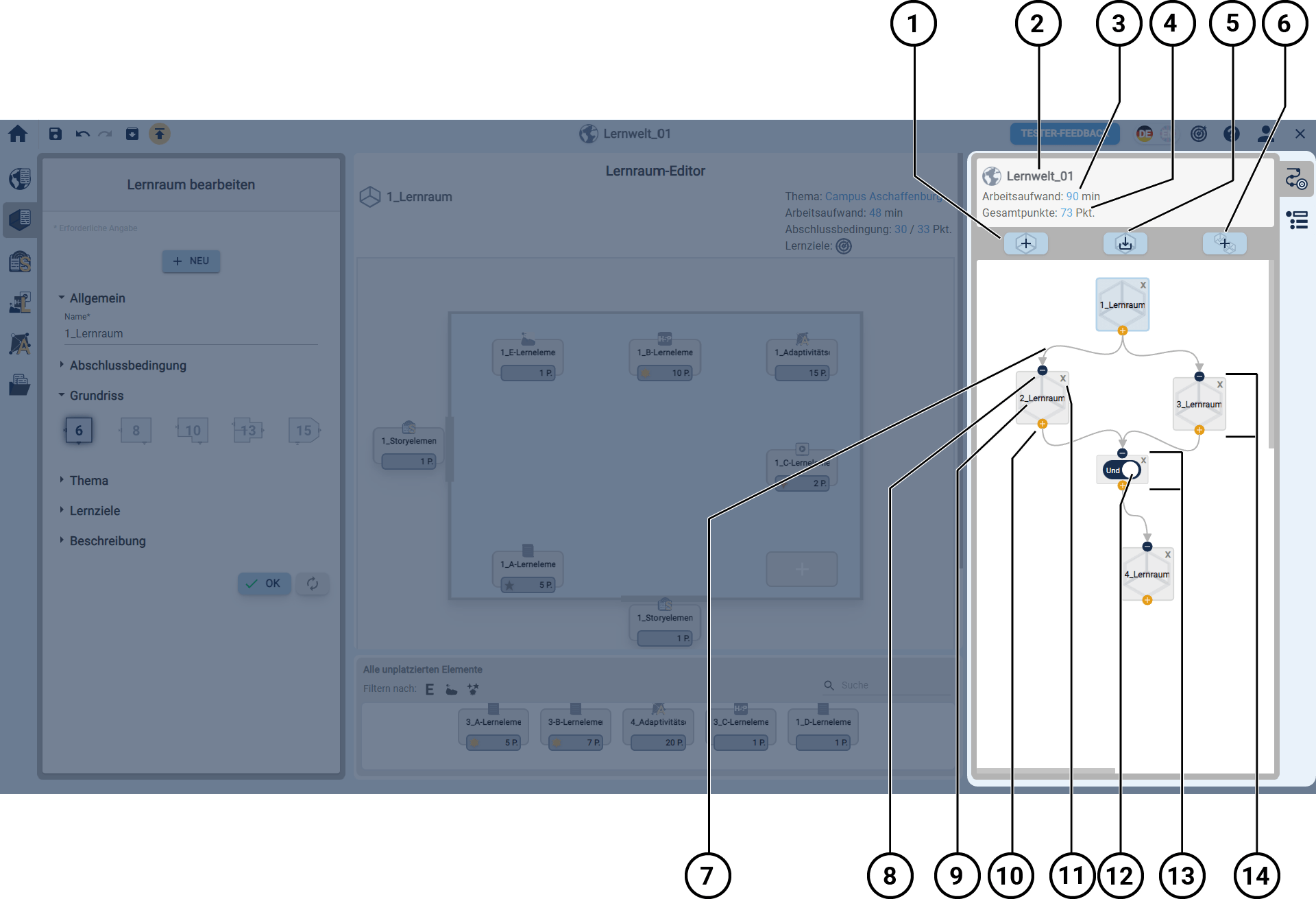The width and height of the screenshot is (1316, 899).
Task: Click the add new learning room button
Action: [1026, 243]
